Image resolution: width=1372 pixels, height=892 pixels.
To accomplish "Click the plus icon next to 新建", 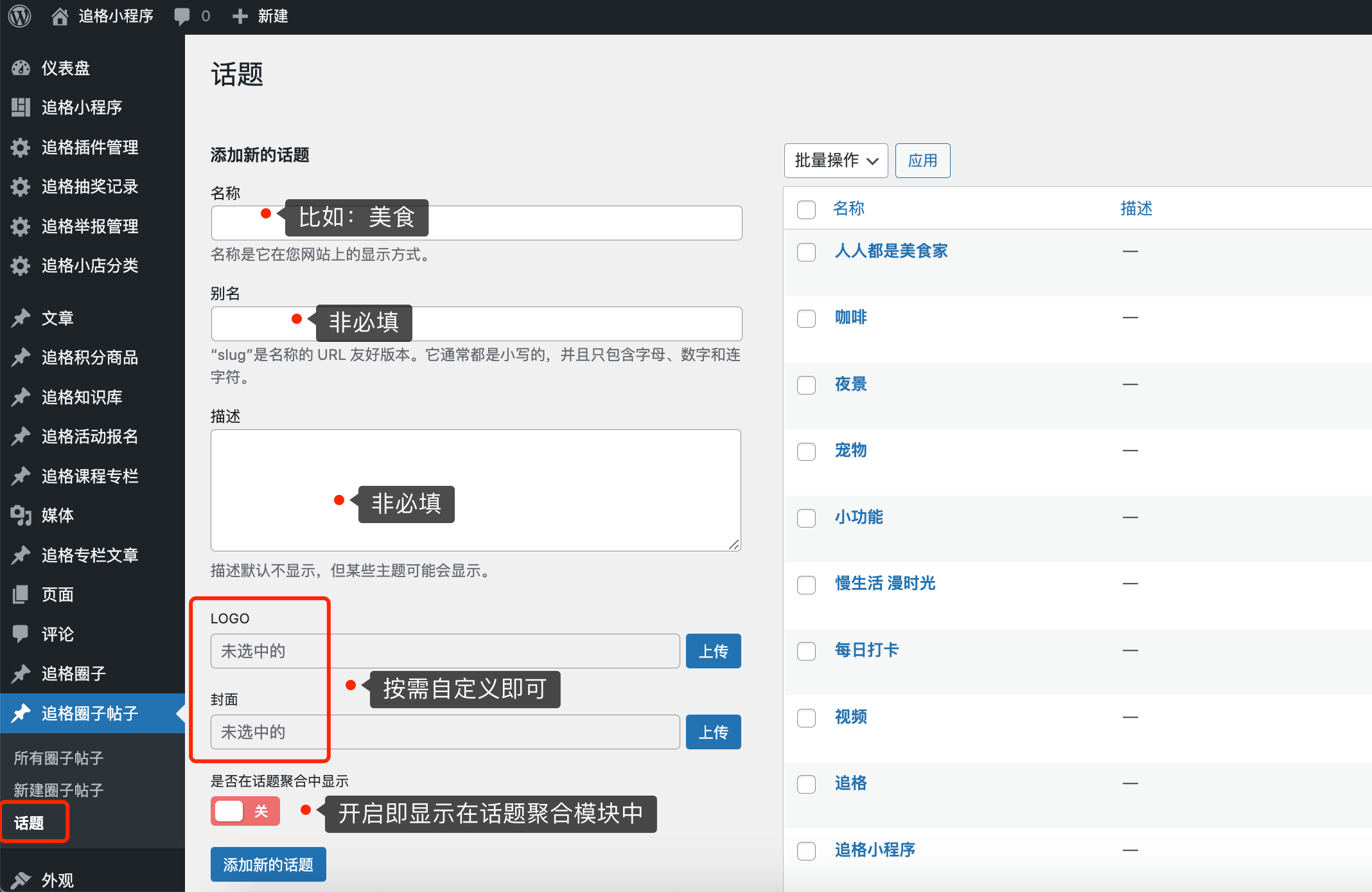I will 240,17.
